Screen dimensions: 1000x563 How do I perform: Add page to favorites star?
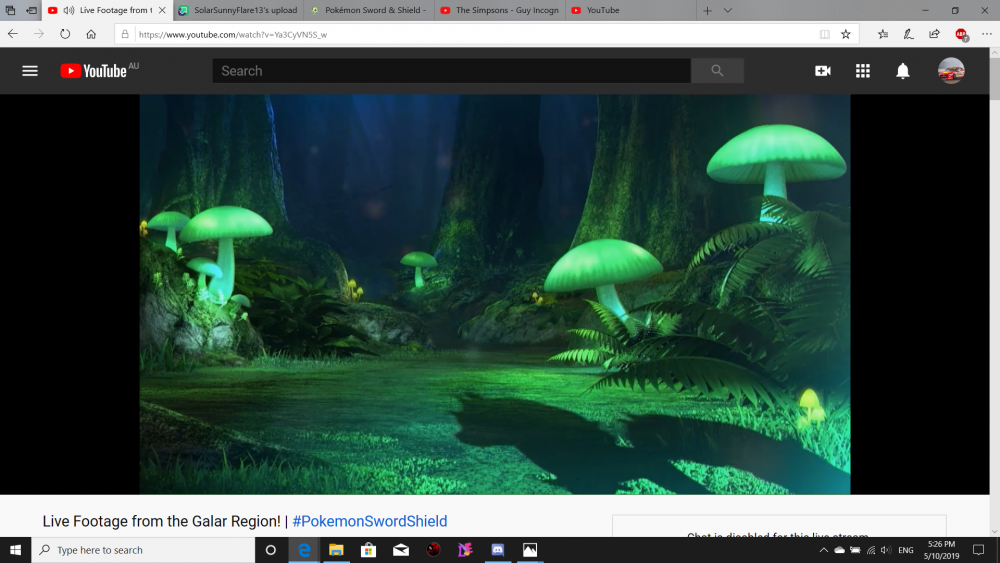click(846, 34)
